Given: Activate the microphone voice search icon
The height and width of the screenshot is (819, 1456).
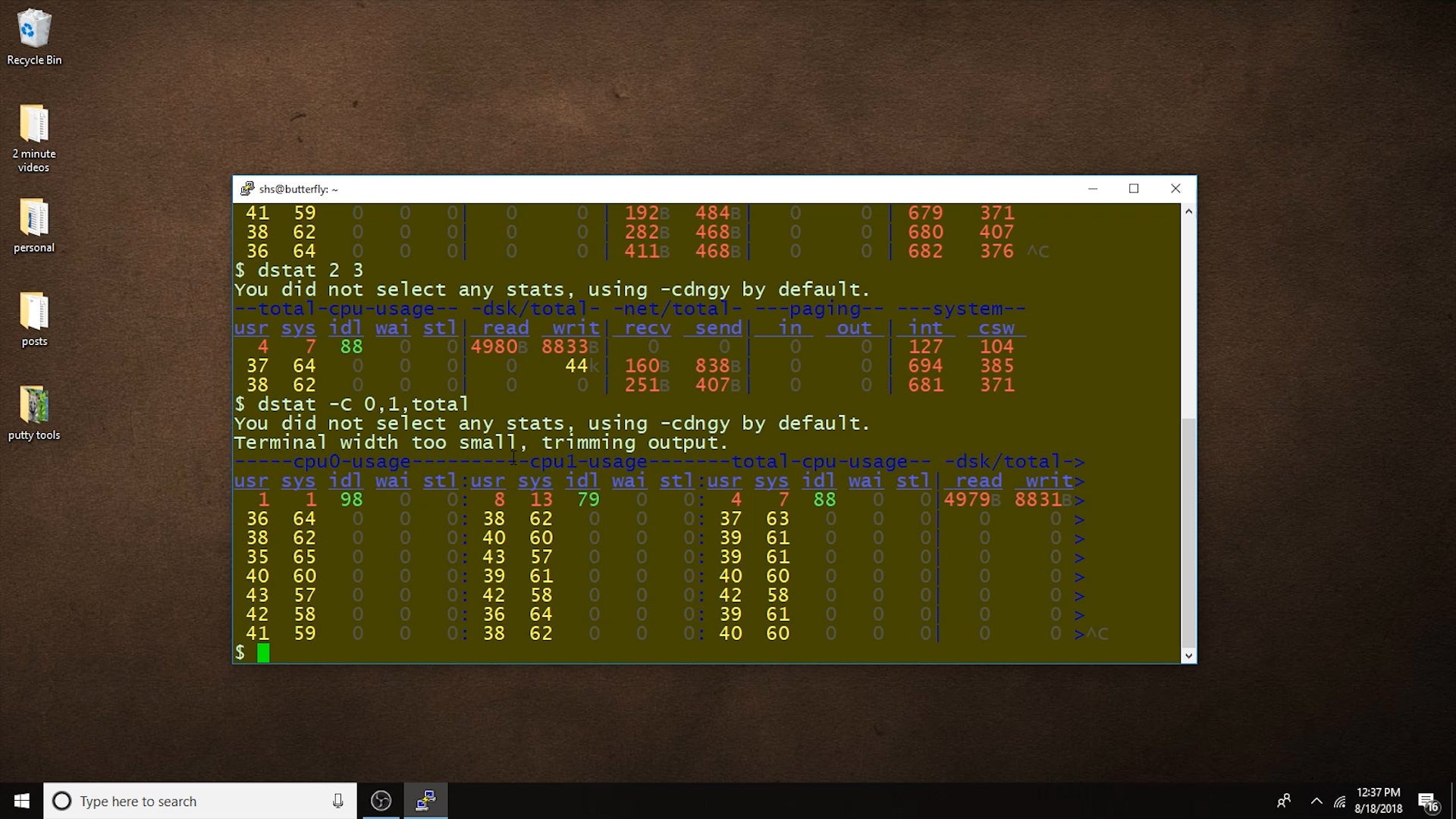Looking at the screenshot, I should [x=337, y=801].
